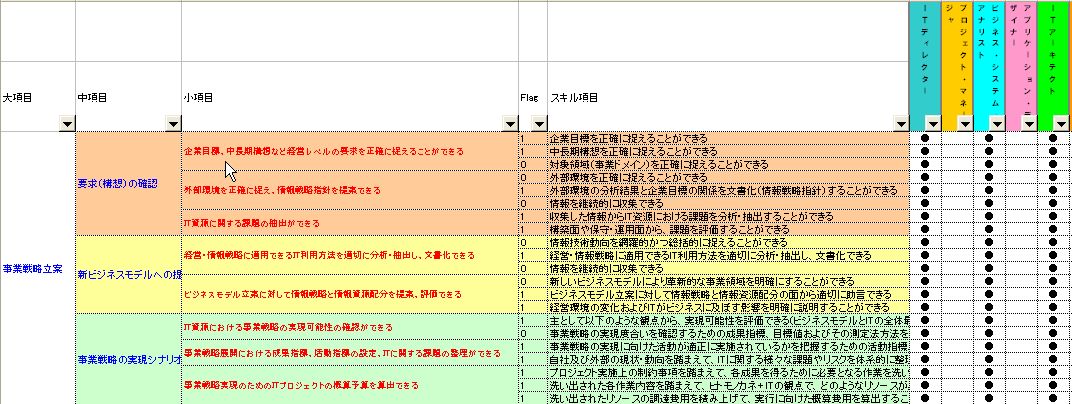
Task: Select skill 収集した情報からIT資源における課題を分析・抽出することができる
Action: click(x=728, y=216)
